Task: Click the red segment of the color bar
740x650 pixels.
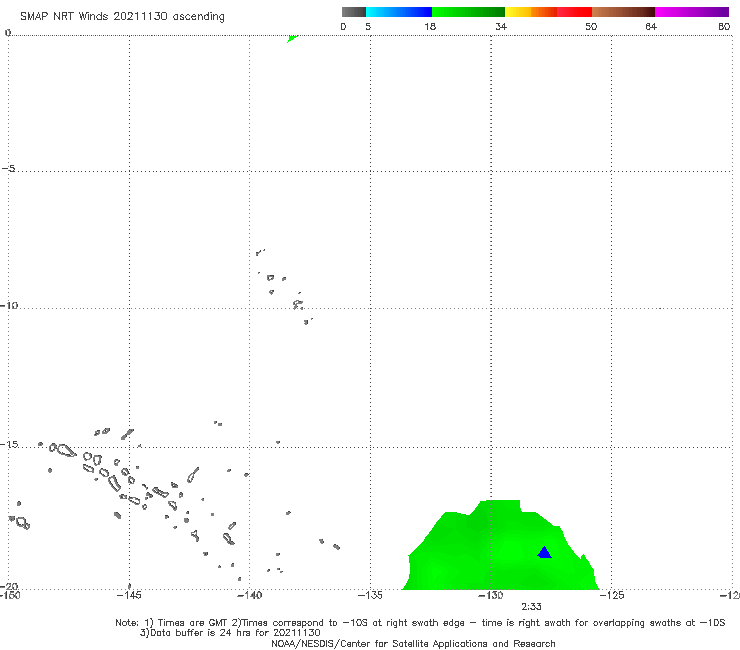Action: tap(574, 12)
